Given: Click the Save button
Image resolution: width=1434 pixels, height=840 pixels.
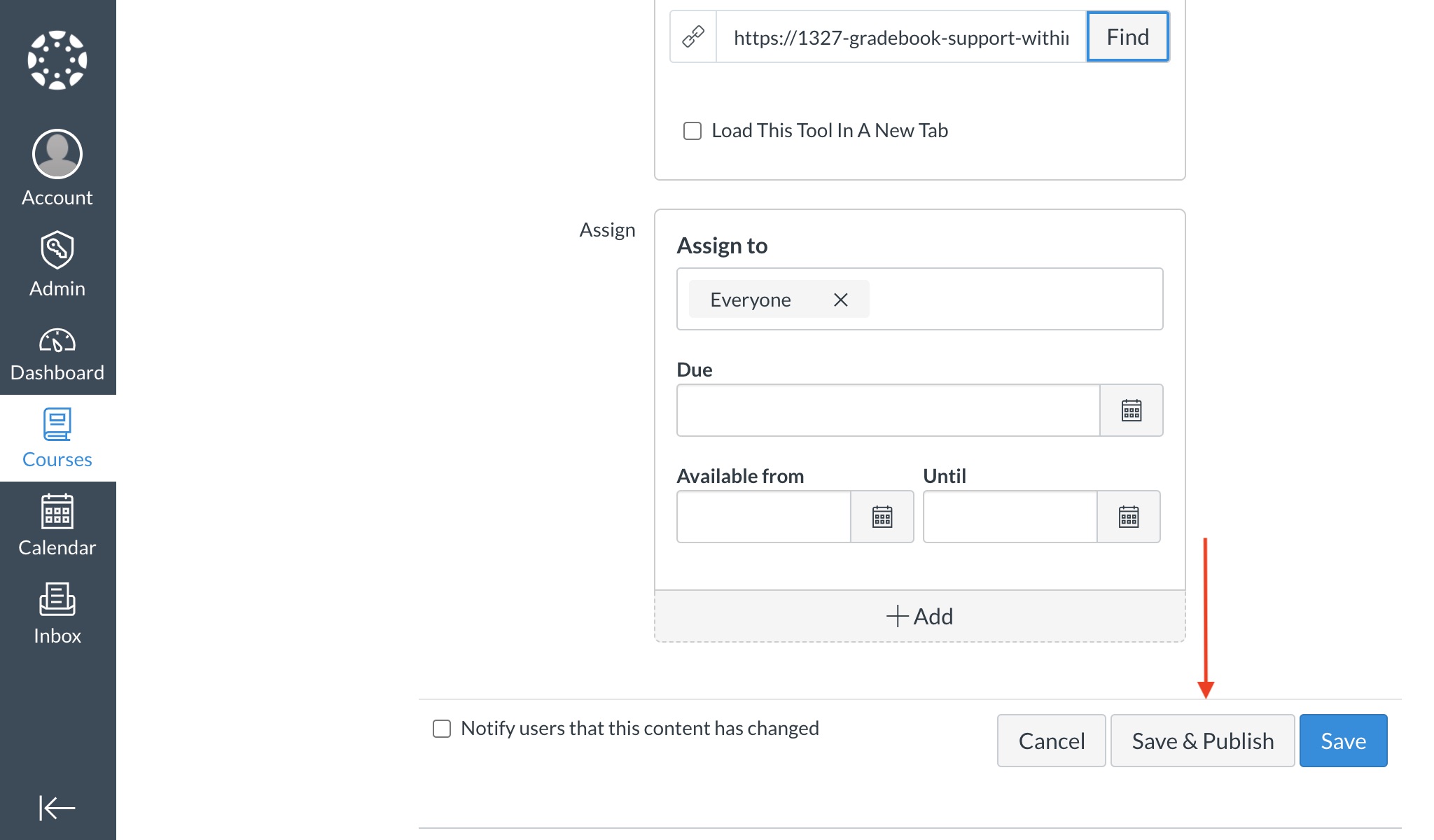Looking at the screenshot, I should click(x=1343, y=741).
